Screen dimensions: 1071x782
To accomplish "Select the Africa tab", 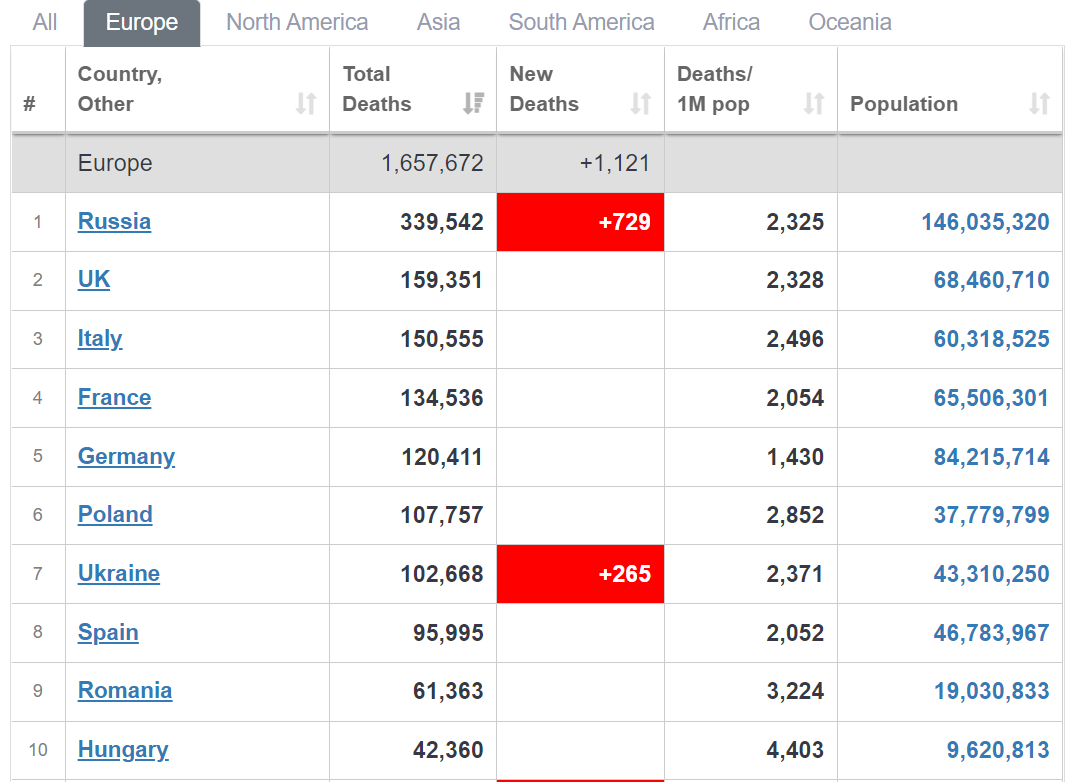I will coord(731,23).
